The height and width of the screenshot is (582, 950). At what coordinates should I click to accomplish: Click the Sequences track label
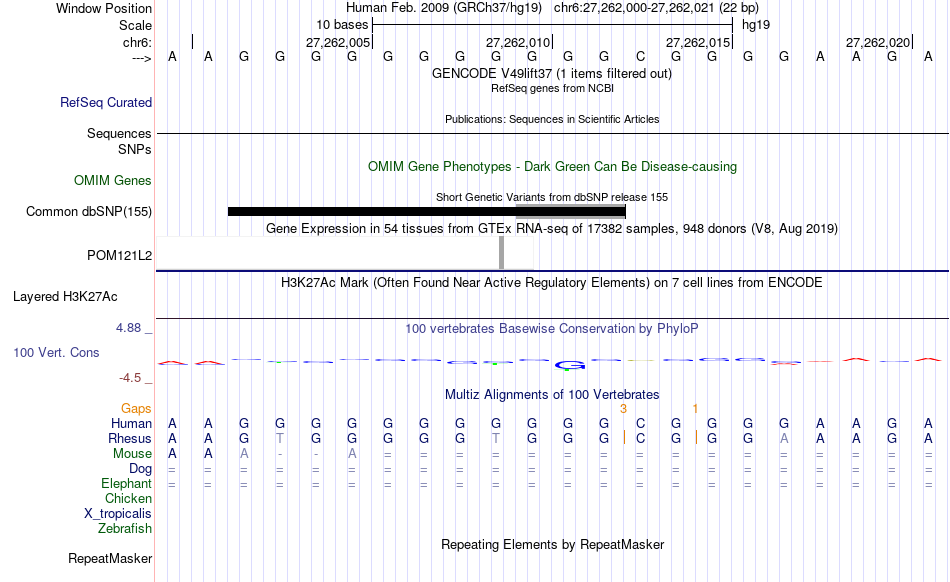pyautogui.click(x=119, y=133)
